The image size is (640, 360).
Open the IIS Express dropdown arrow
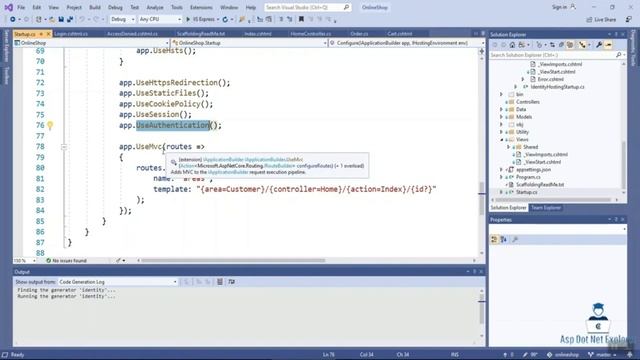[x=218, y=19]
